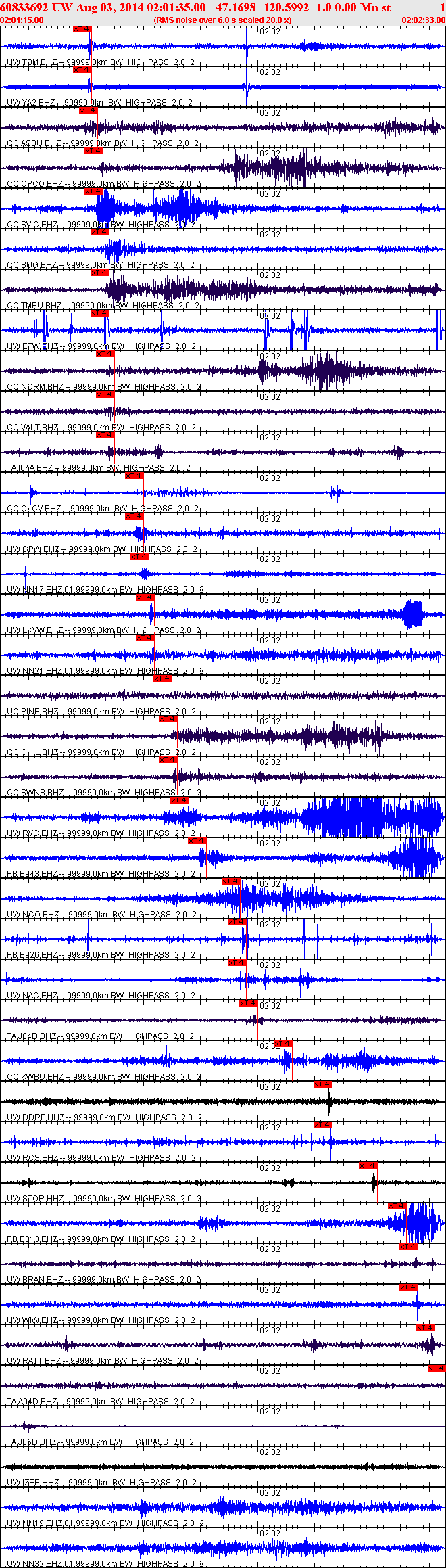
Task: Select the CC CLCV EHZ station label
Action: 101,509
